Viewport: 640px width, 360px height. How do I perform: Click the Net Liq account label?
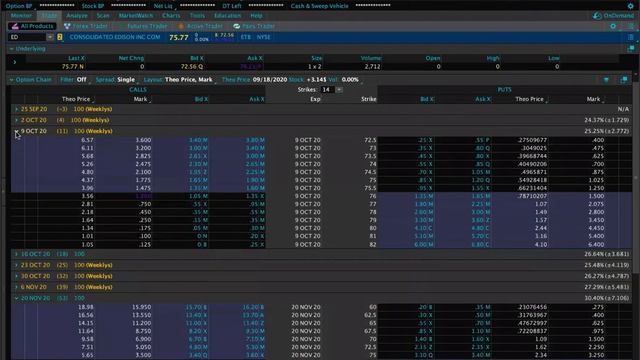pos(163,6)
